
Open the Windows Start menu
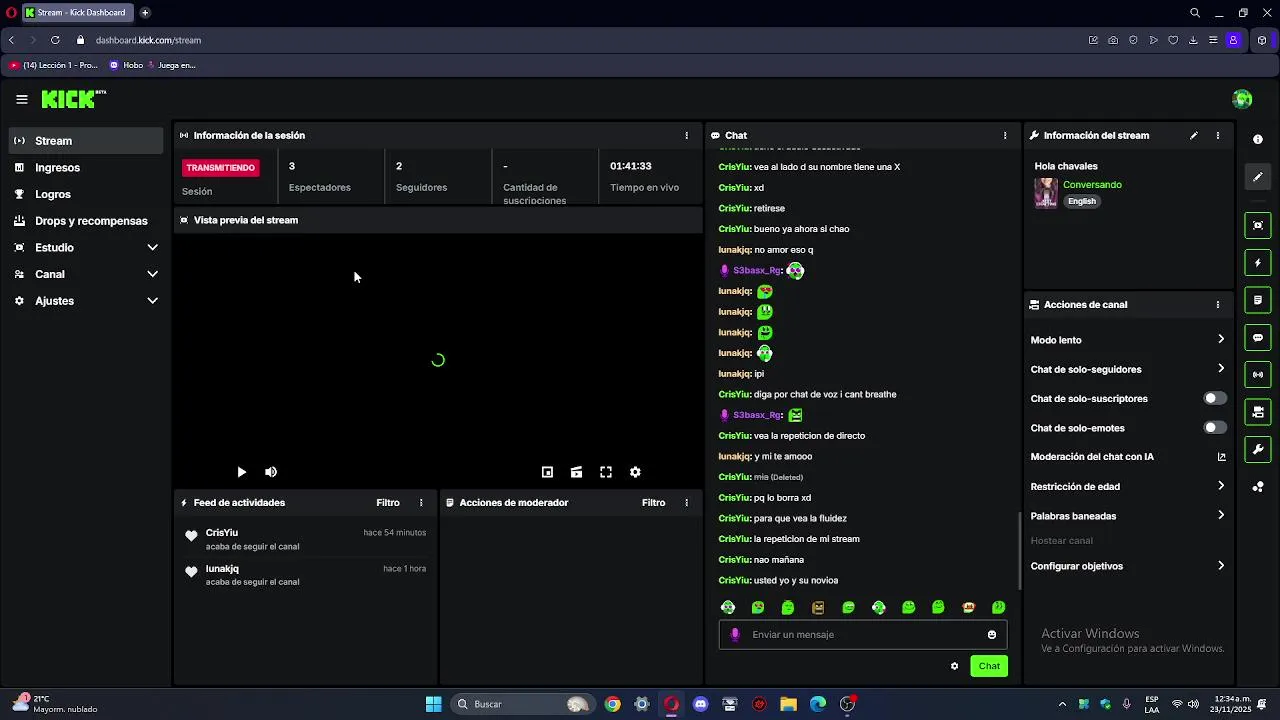(433, 704)
